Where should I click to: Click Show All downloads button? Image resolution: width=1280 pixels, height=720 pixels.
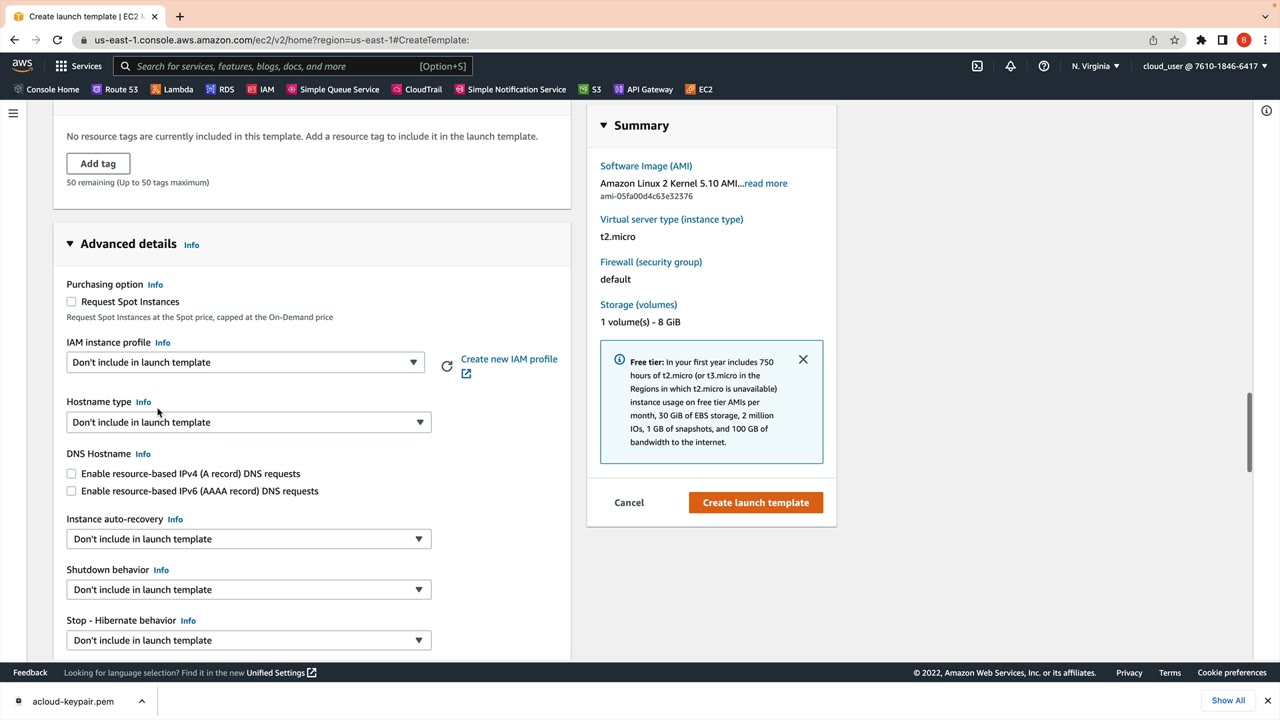[1228, 701]
